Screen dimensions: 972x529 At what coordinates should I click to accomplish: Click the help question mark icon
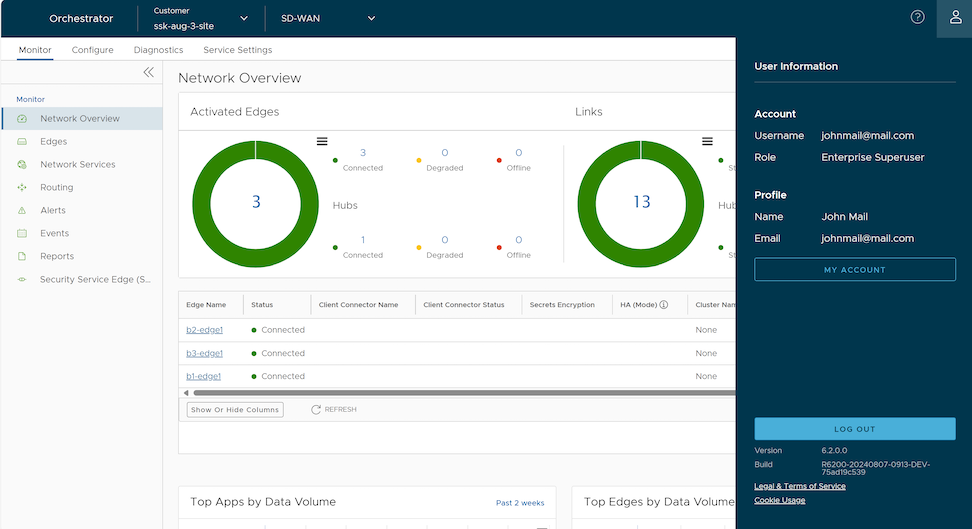(917, 18)
